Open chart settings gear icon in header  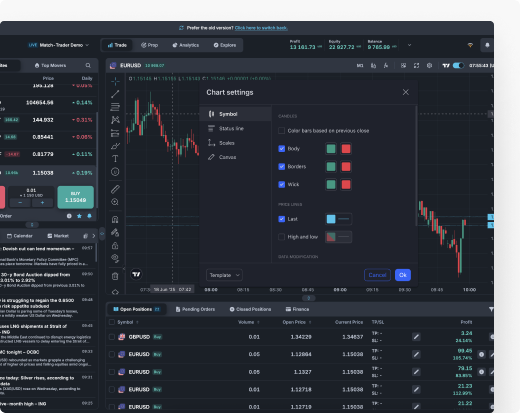click(x=429, y=66)
